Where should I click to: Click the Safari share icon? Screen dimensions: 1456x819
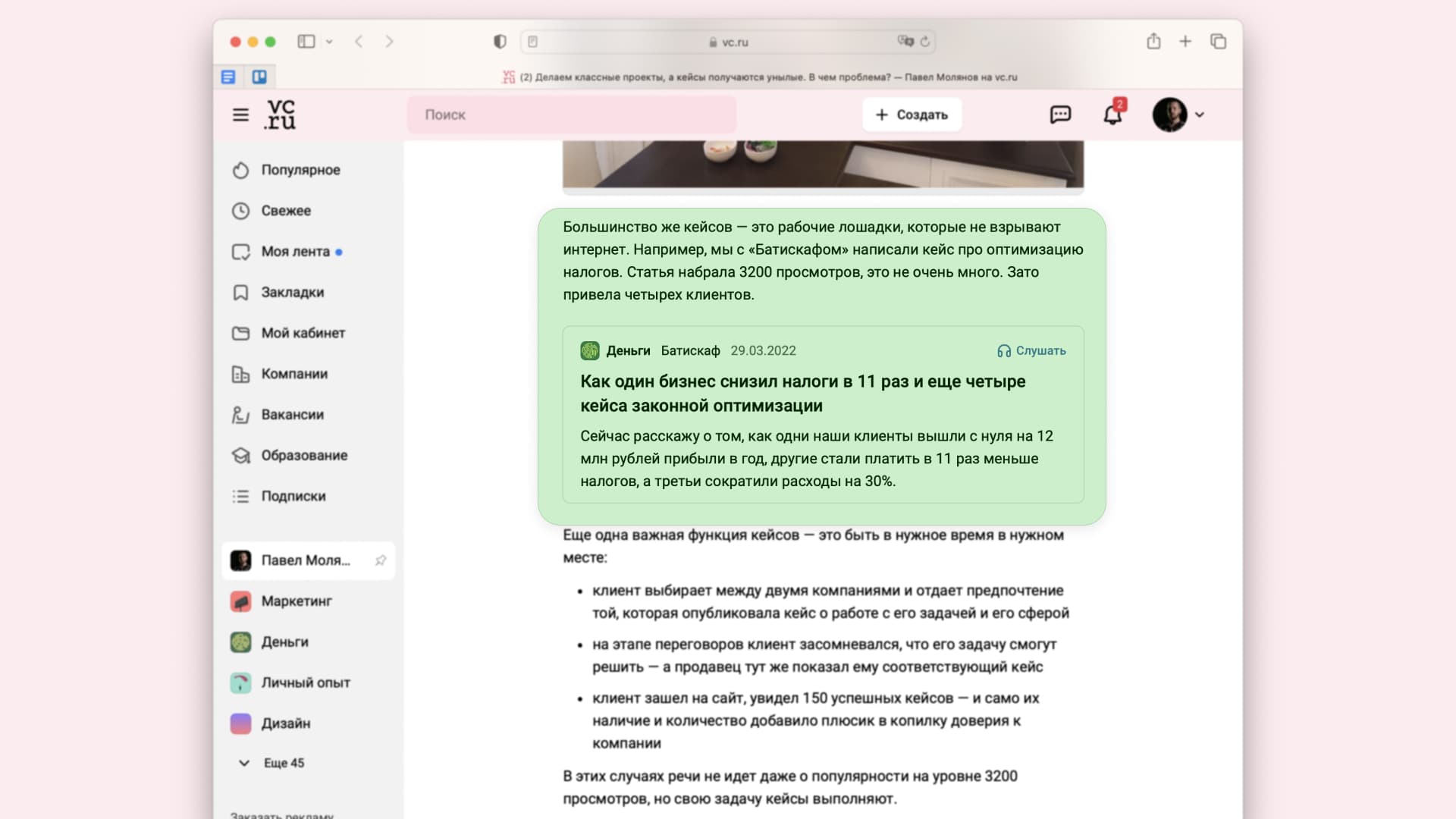[1153, 42]
